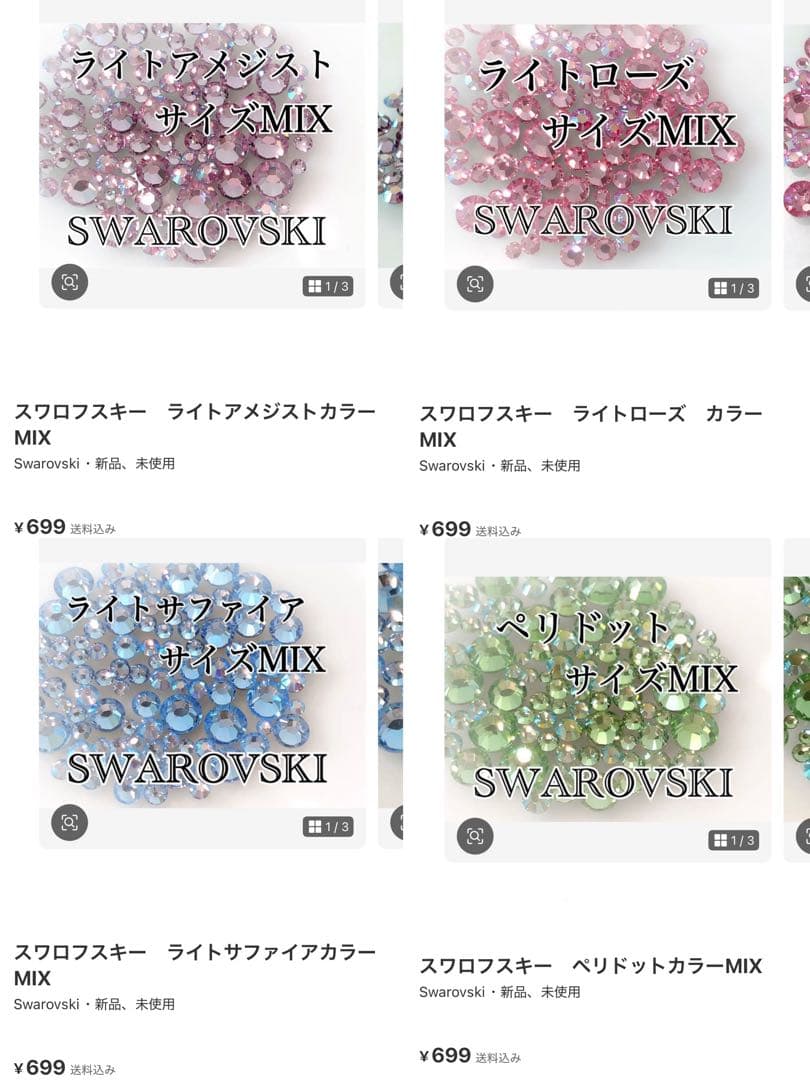Tap image search icon on Light Rose photo
Image resolution: width=810 pixels, height=1080 pixels.
click(475, 284)
